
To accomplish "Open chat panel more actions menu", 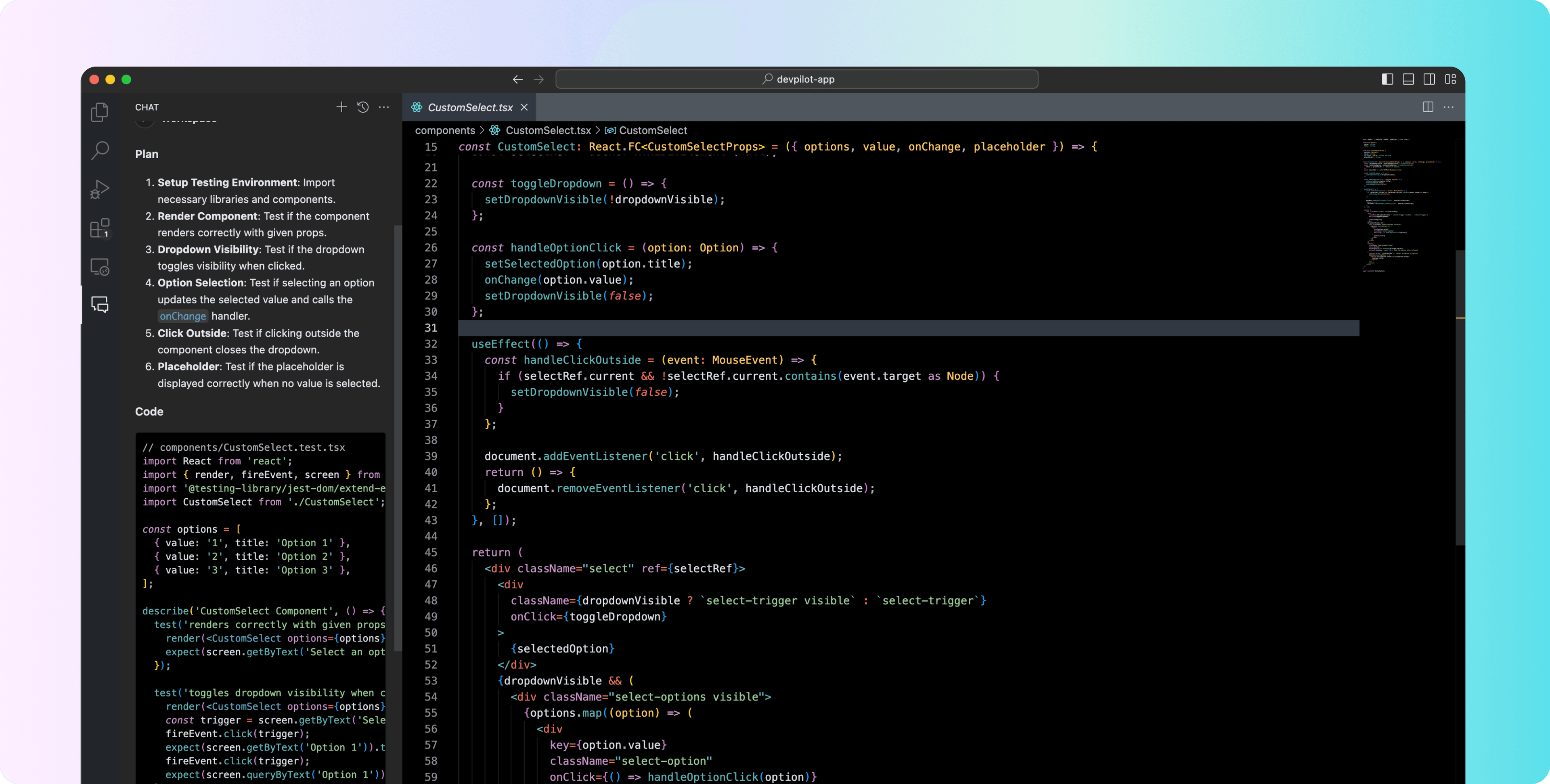I will 384,107.
